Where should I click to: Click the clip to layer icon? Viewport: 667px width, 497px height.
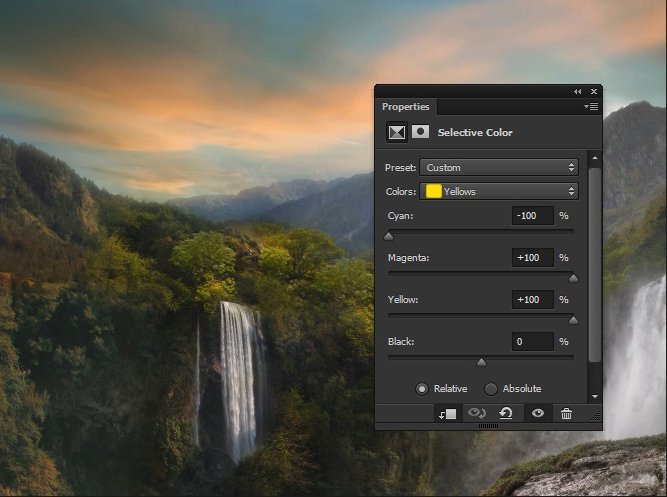(448, 414)
